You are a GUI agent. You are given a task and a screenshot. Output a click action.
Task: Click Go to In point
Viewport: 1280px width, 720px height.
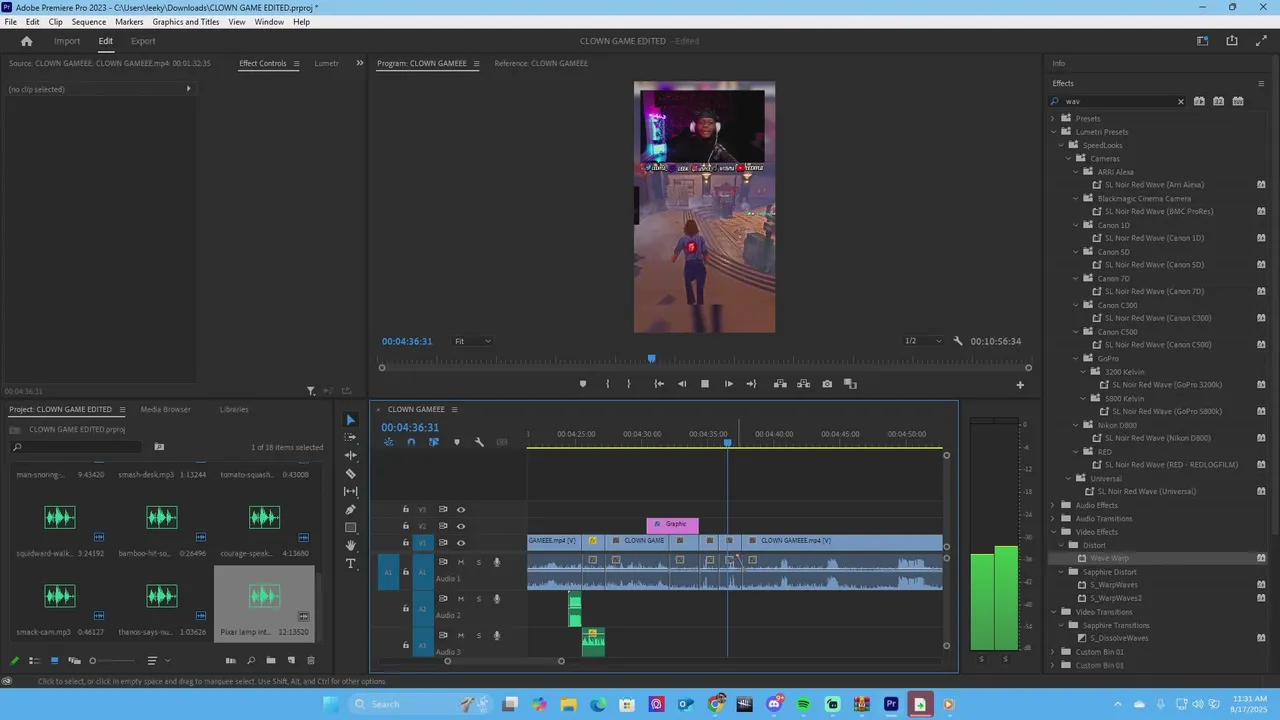659,384
